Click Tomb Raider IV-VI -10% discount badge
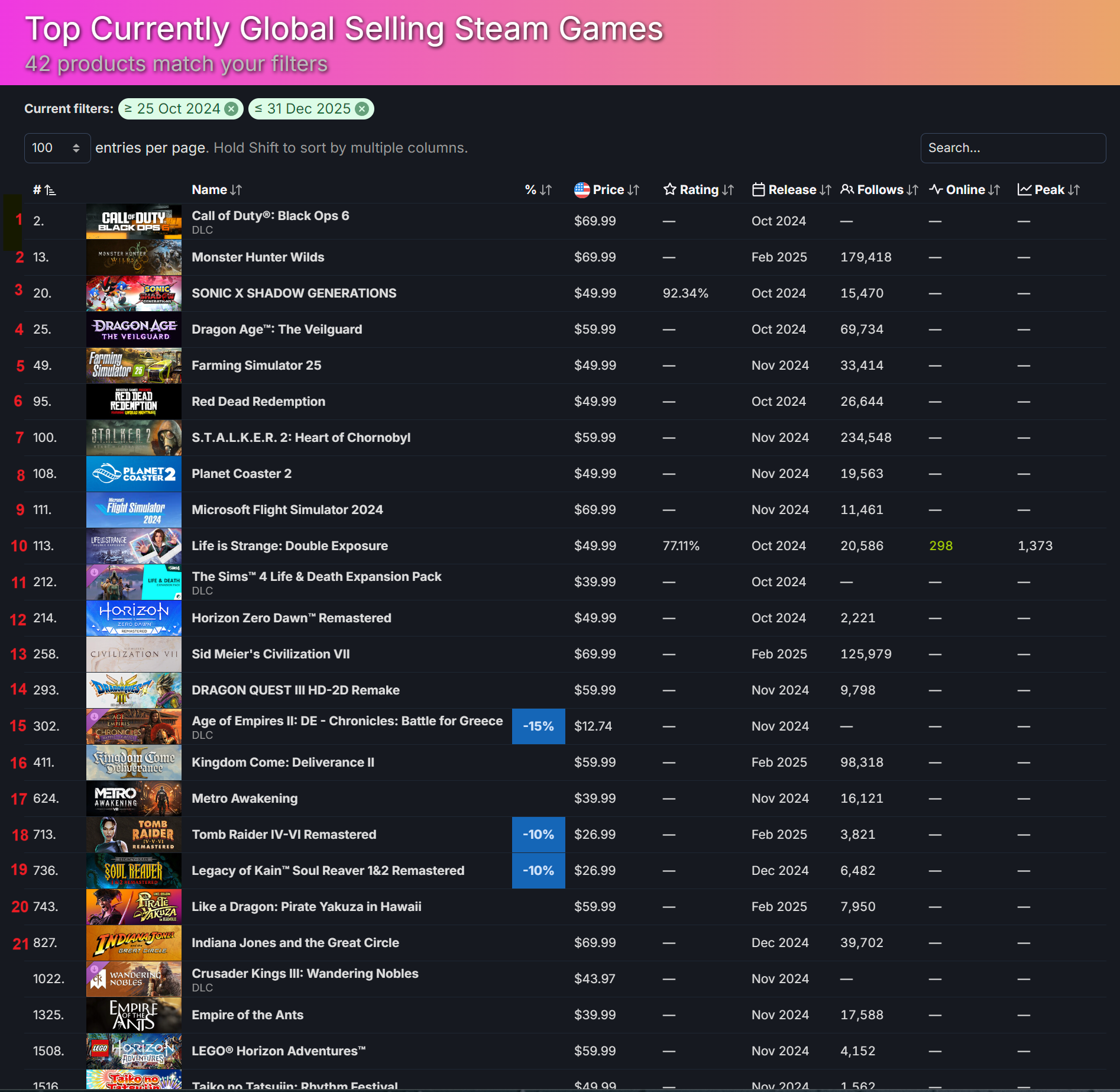 click(538, 835)
